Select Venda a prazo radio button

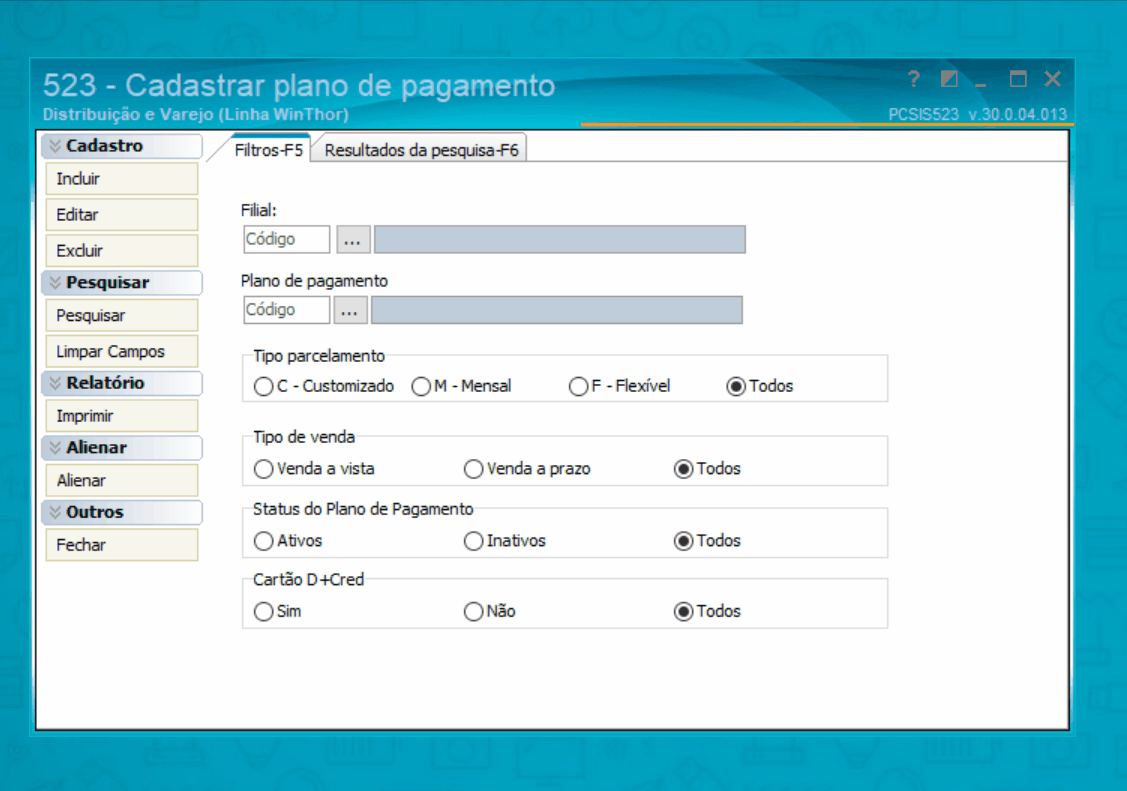coord(474,469)
